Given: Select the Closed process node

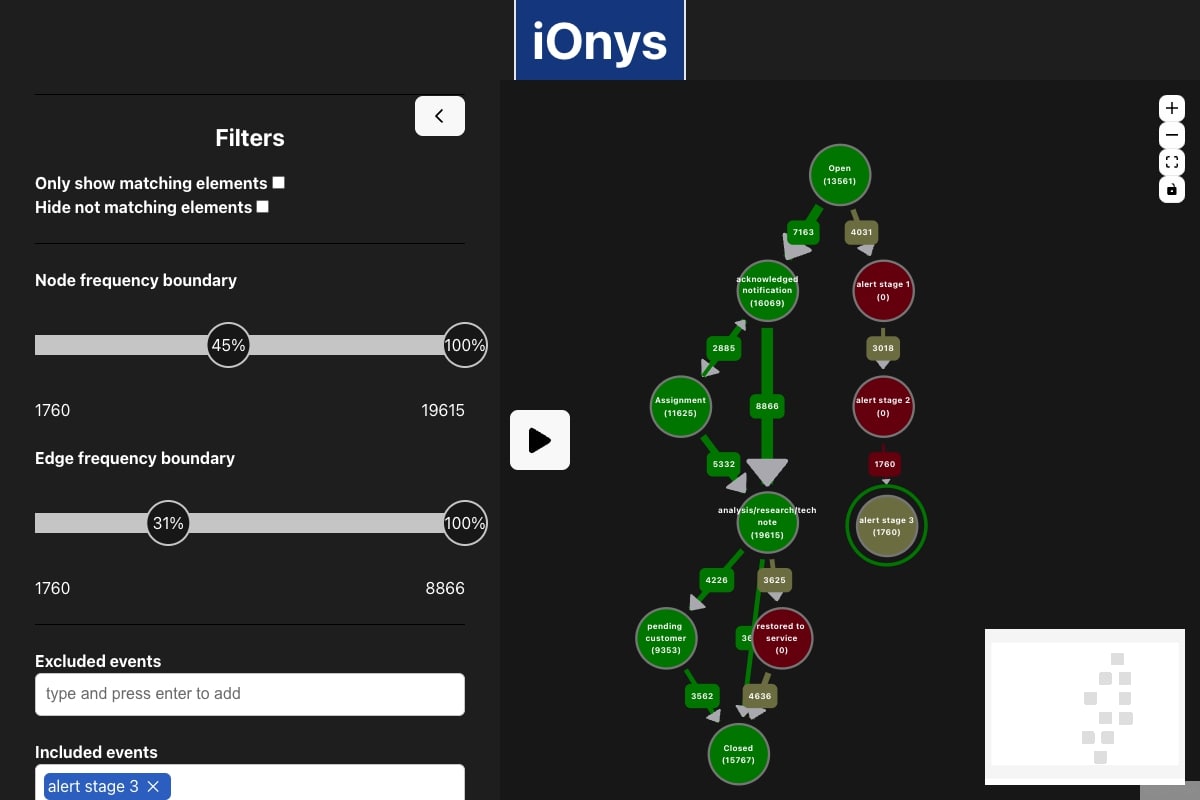Looking at the screenshot, I should point(738,754).
